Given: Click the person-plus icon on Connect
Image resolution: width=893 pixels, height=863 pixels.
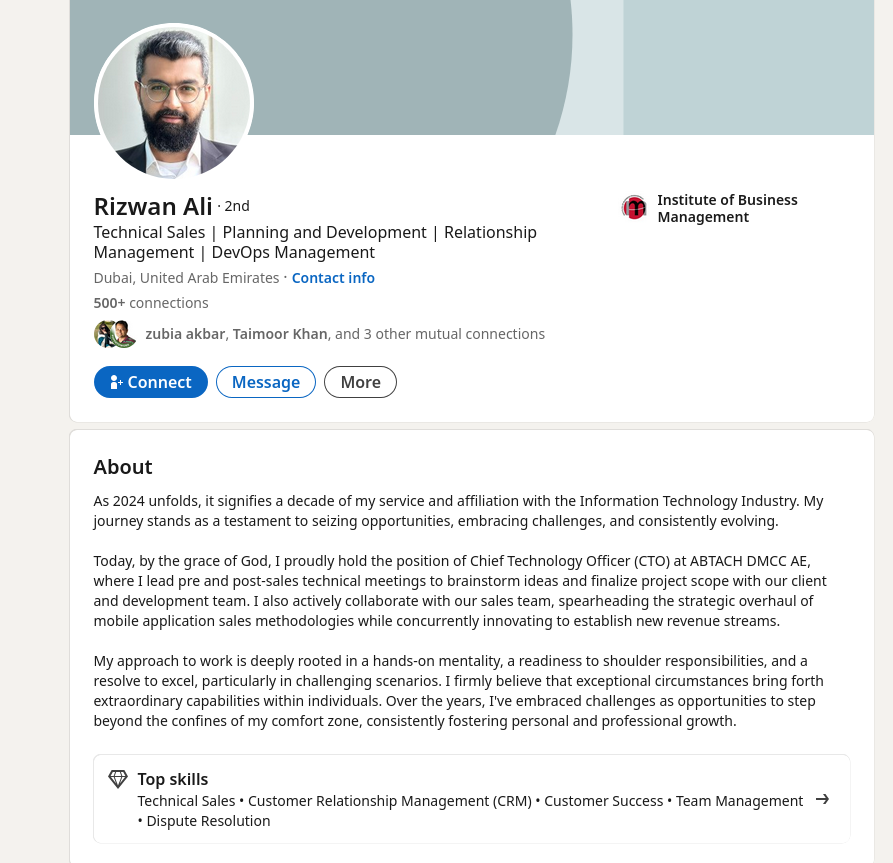Looking at the screenshot, I should (116, 382).
